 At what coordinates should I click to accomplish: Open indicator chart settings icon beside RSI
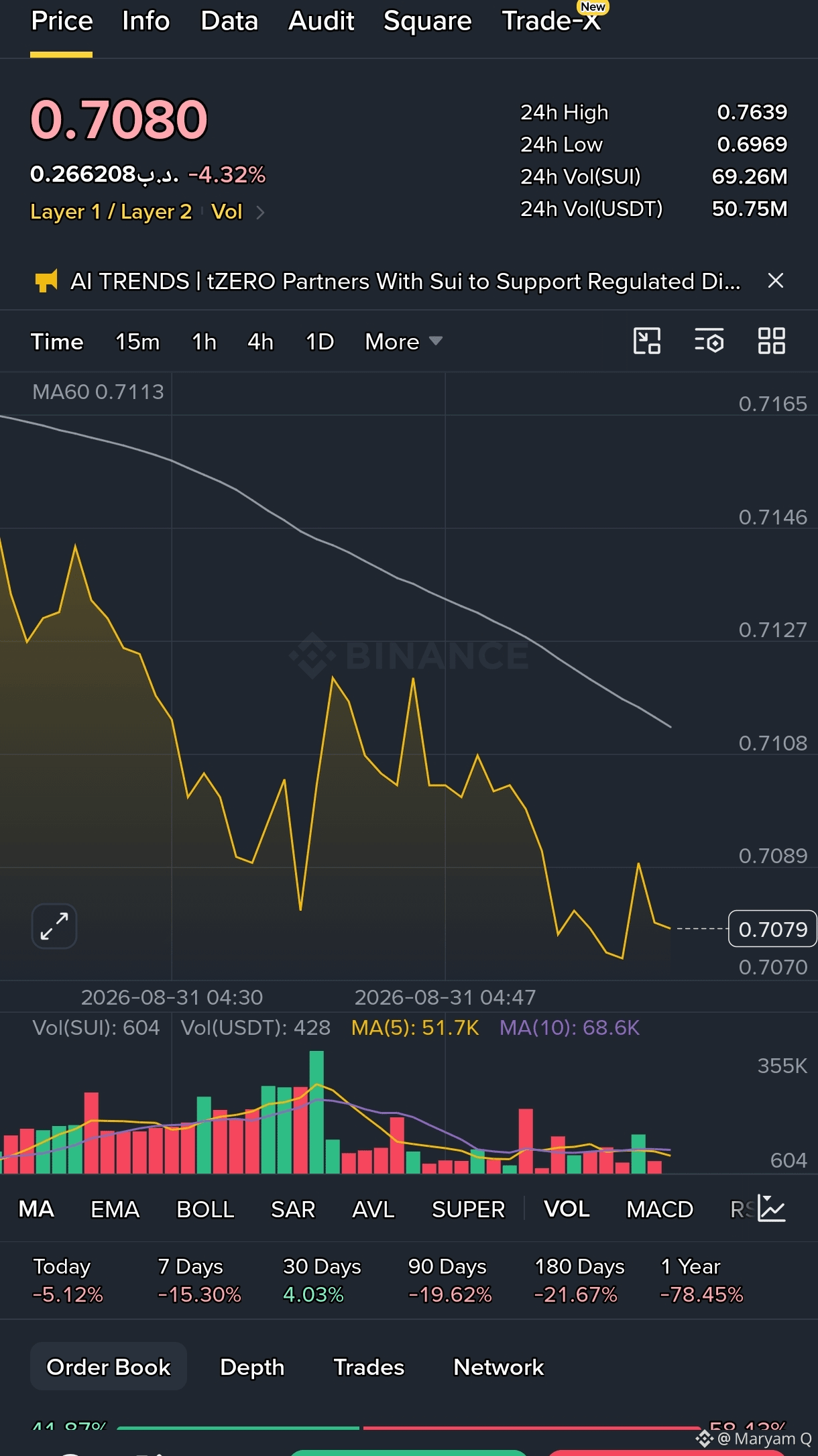[772, 1209]
